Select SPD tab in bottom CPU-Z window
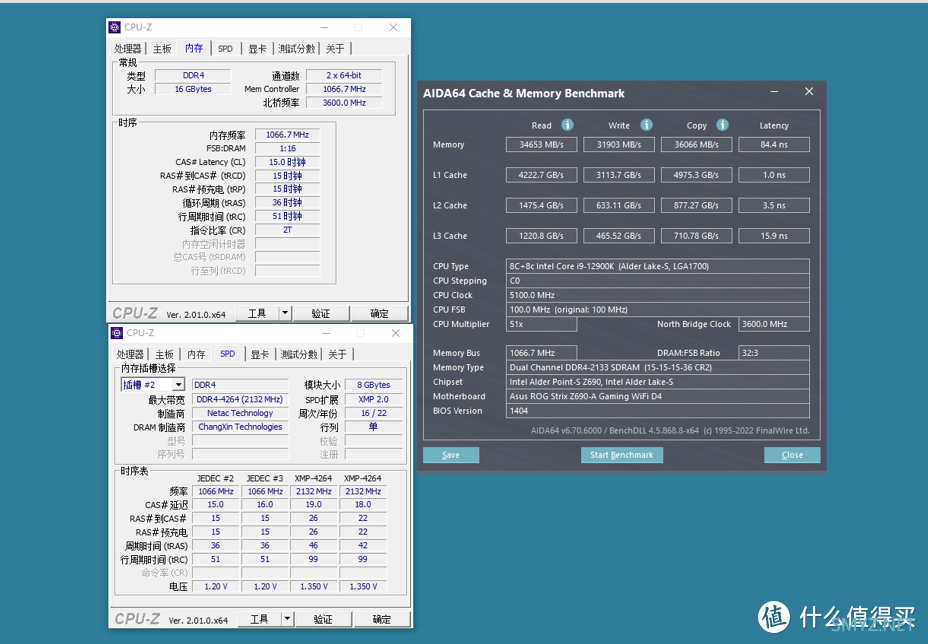Viewport: 928px width, 644px height. tap(228, 354)
